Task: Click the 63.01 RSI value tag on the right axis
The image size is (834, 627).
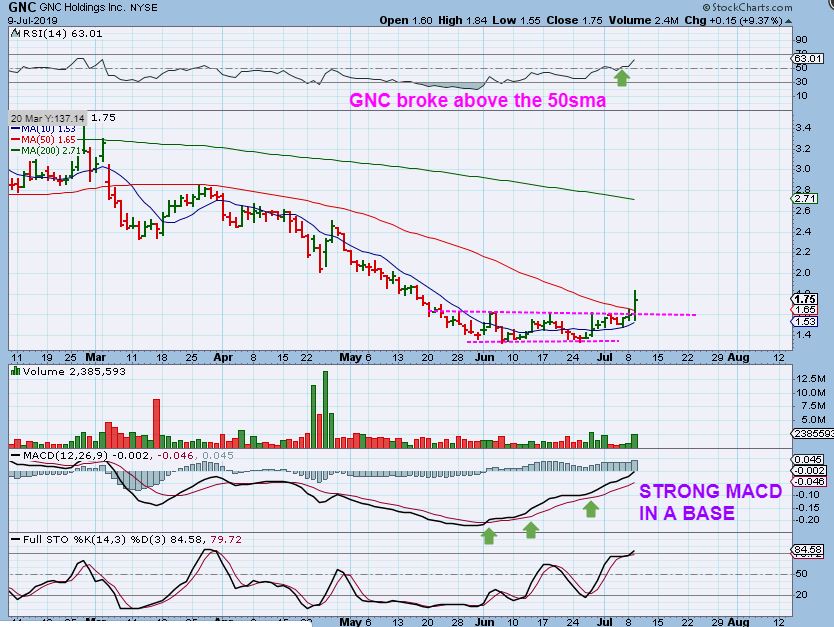Action: pyautogui.click(x=808, y=58)
